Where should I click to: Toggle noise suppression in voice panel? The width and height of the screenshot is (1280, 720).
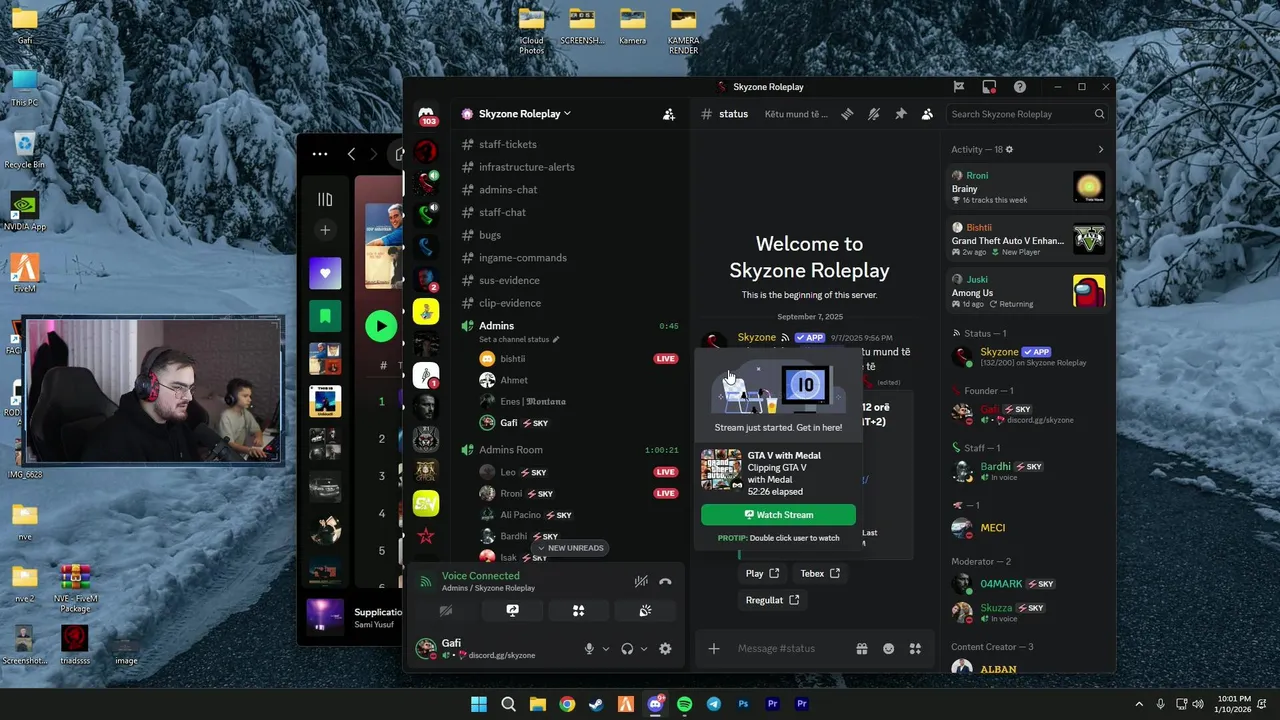pyautogui.click(x=641, y=581)
